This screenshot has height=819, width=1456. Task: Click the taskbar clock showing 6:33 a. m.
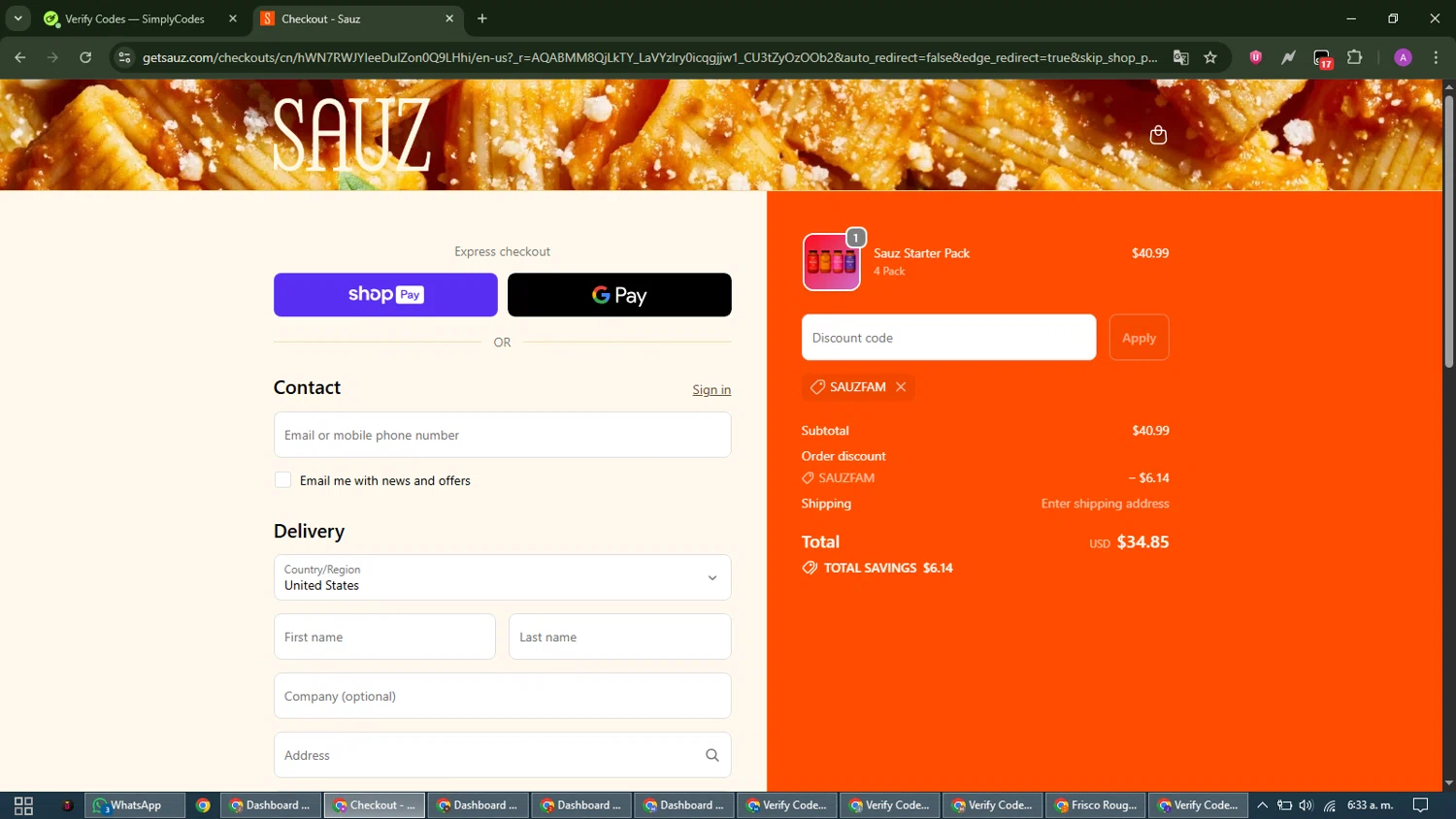(1370, 805)
